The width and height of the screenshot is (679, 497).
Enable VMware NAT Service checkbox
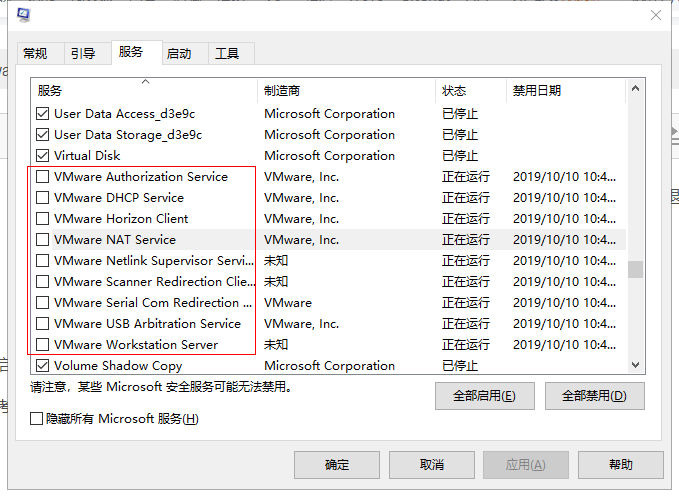pyautogui.click(x=42, y=239)
